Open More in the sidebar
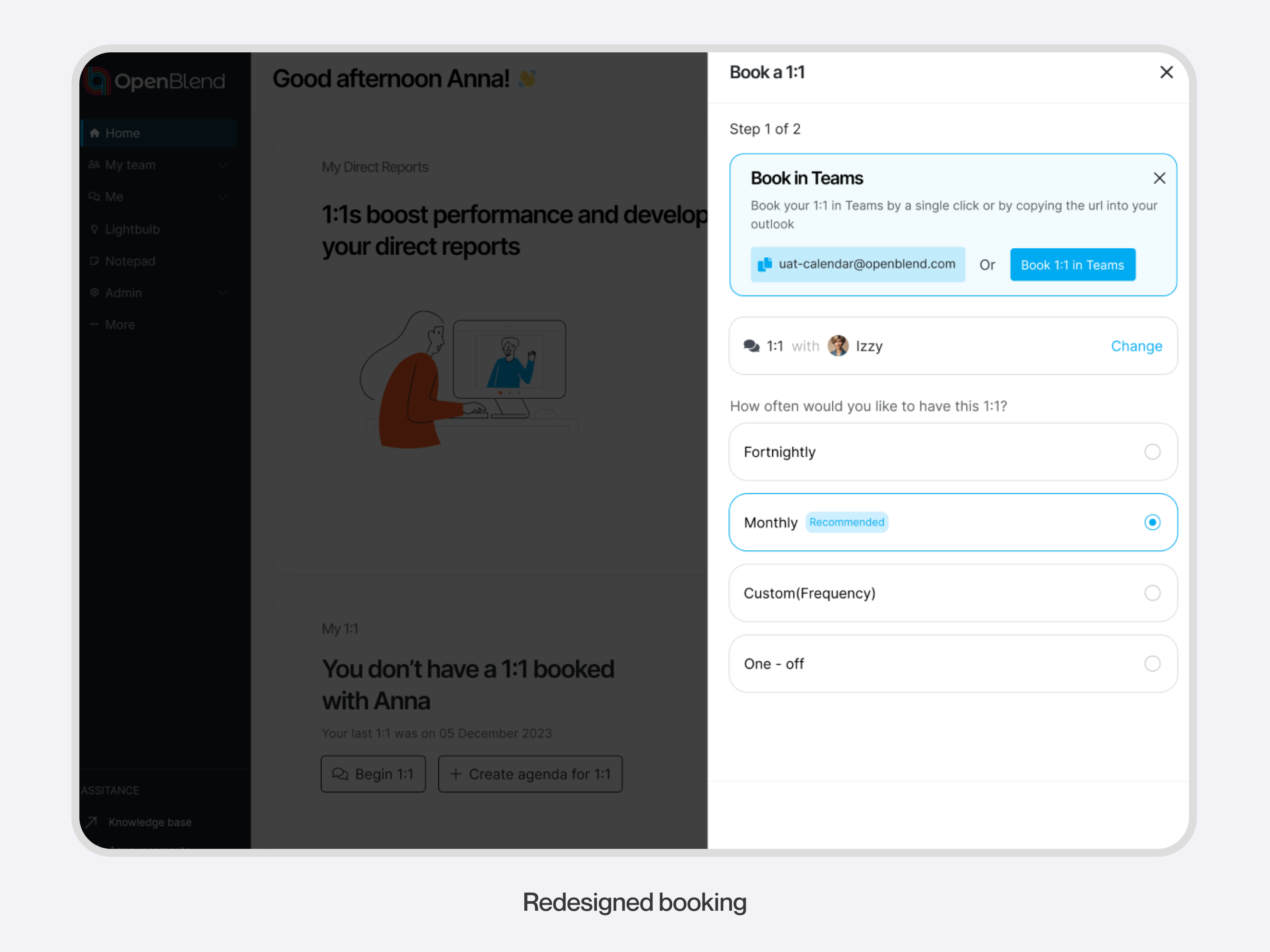 pos(158,325)
